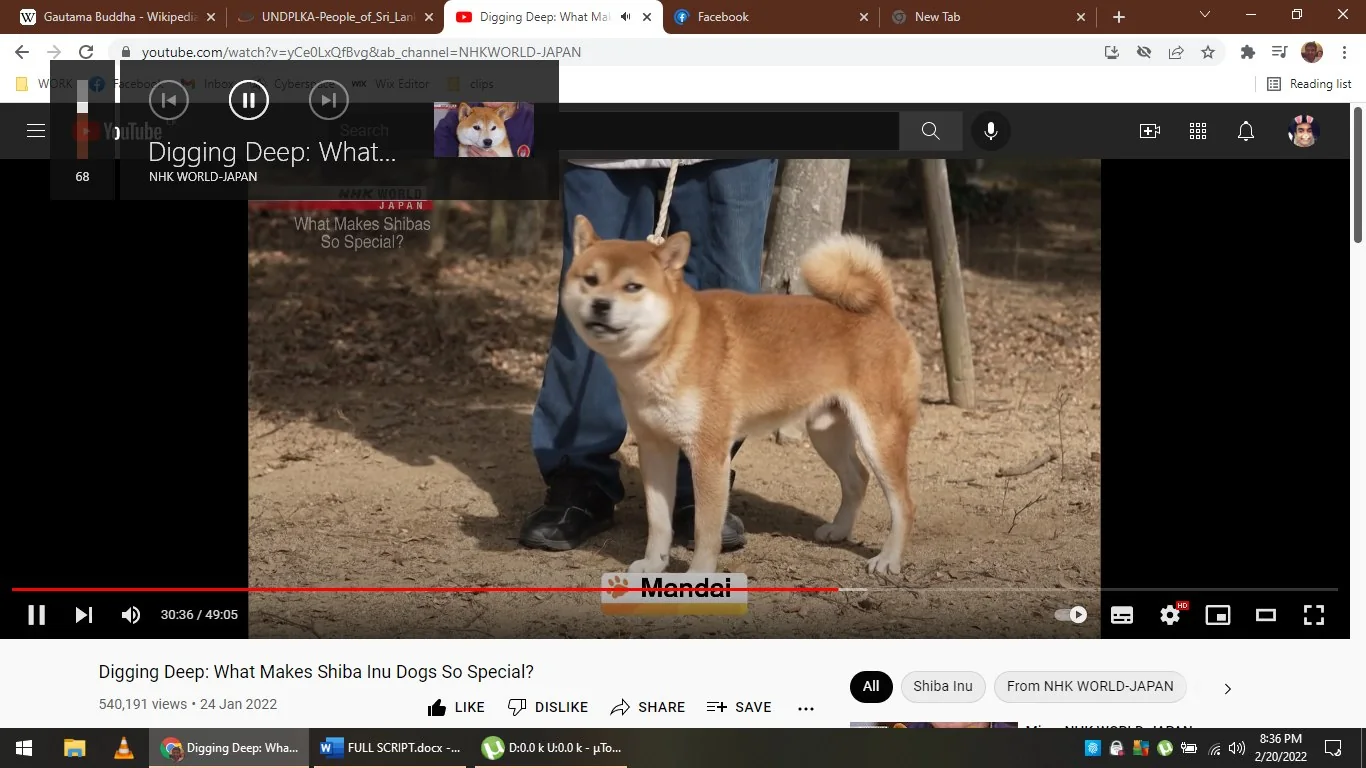This screenshot has width=1366, height=768.
Task: Close the Facebook tab
Action: [863, 17]
